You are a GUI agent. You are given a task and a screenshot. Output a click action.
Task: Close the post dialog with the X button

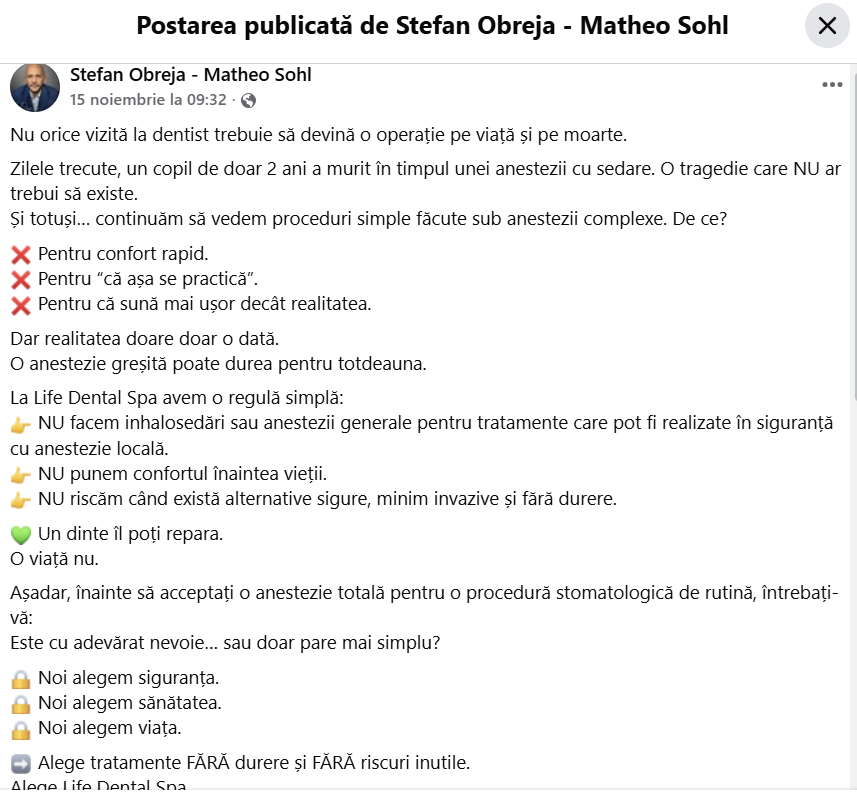[827, 27]
